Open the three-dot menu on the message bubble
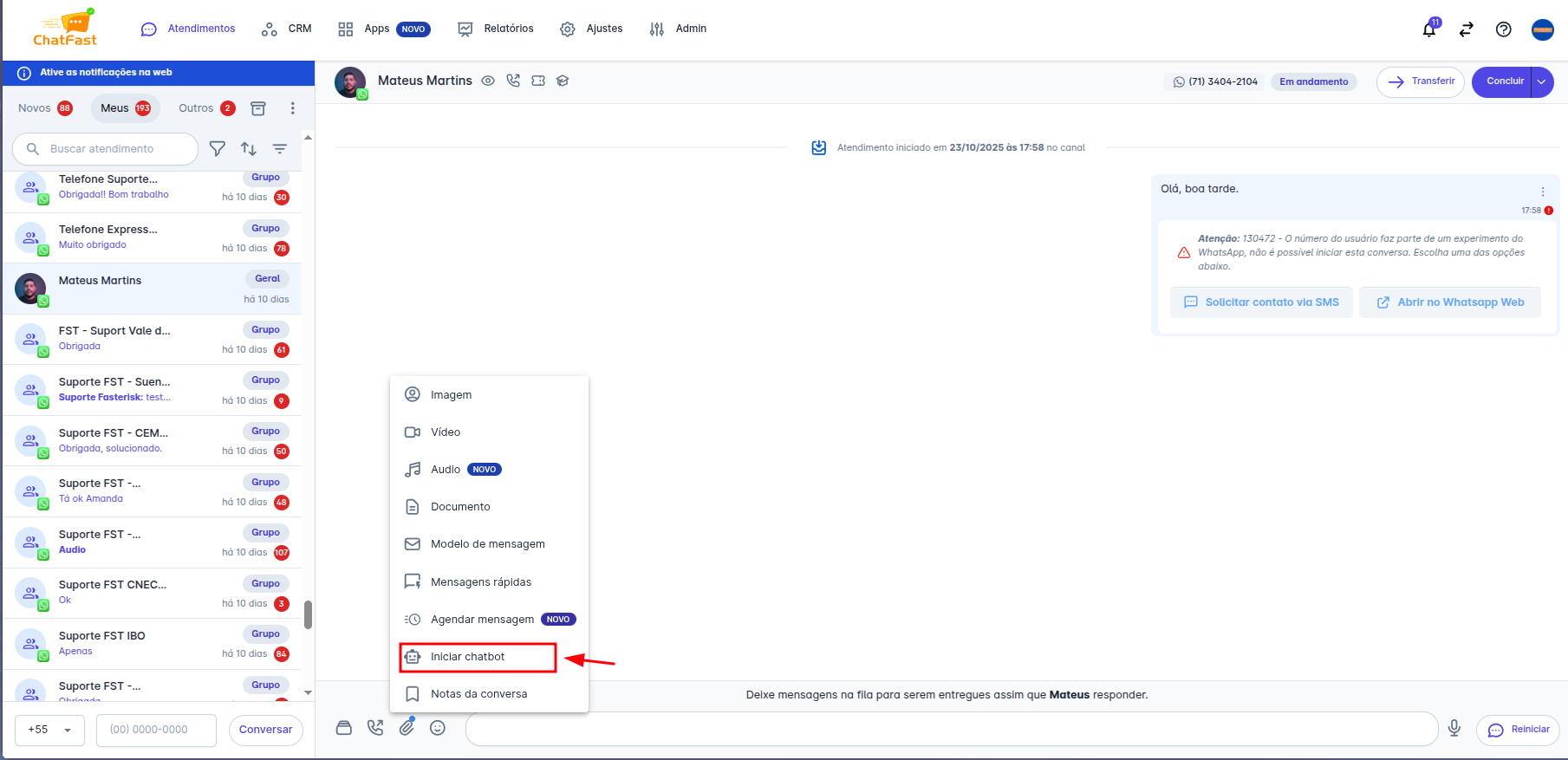 [1543, 192]
